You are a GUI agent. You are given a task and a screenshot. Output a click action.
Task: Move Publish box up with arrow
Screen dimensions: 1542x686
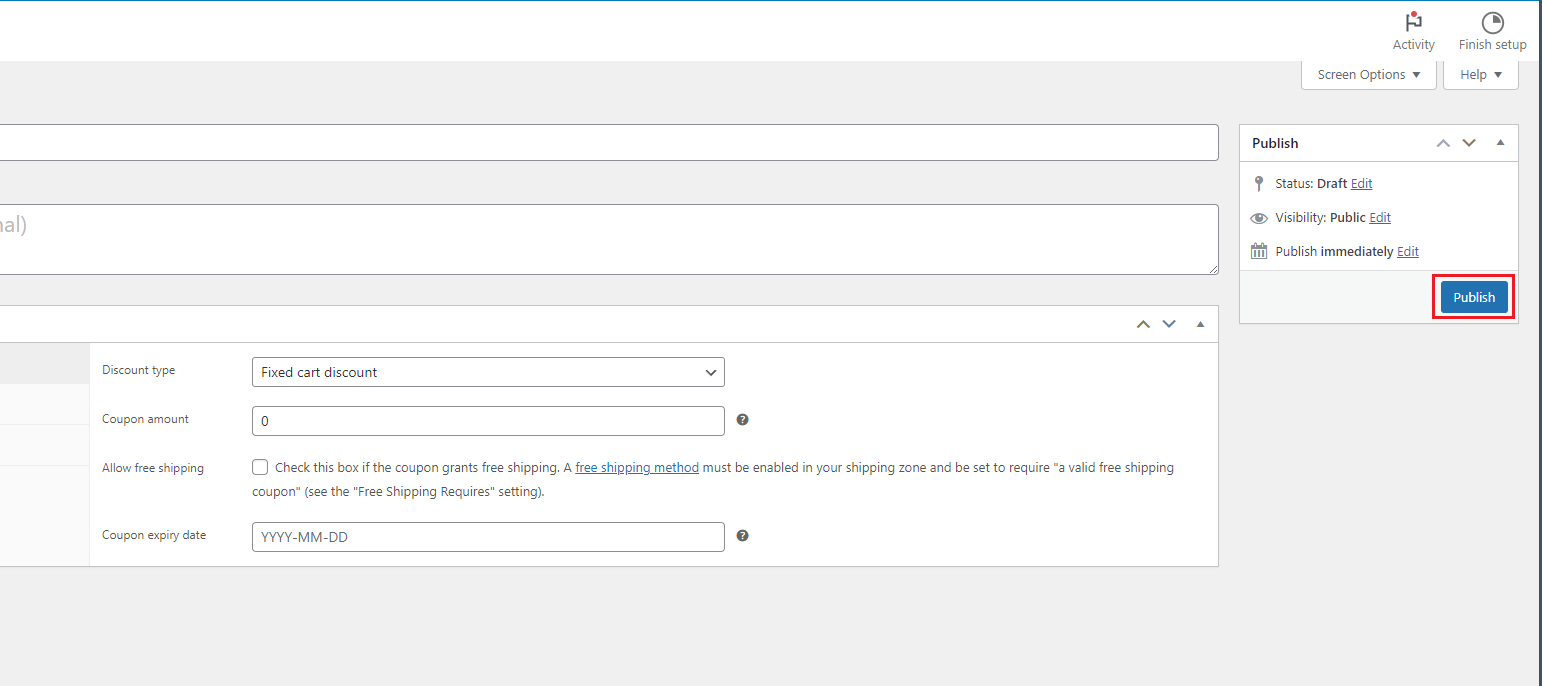(x=1443, y=143)
